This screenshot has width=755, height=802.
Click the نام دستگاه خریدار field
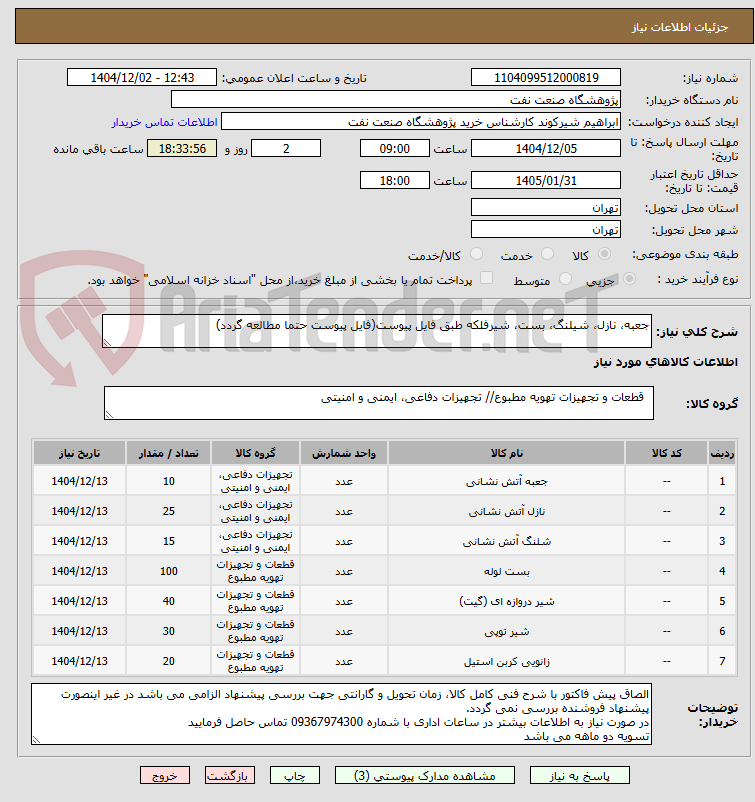(x=396, y=99)
